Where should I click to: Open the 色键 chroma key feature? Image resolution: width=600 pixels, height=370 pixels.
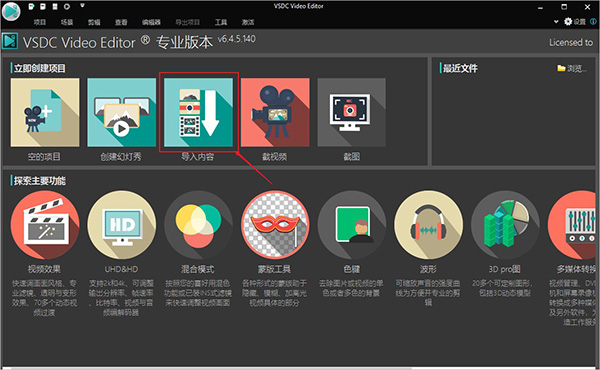pos(352,225)
